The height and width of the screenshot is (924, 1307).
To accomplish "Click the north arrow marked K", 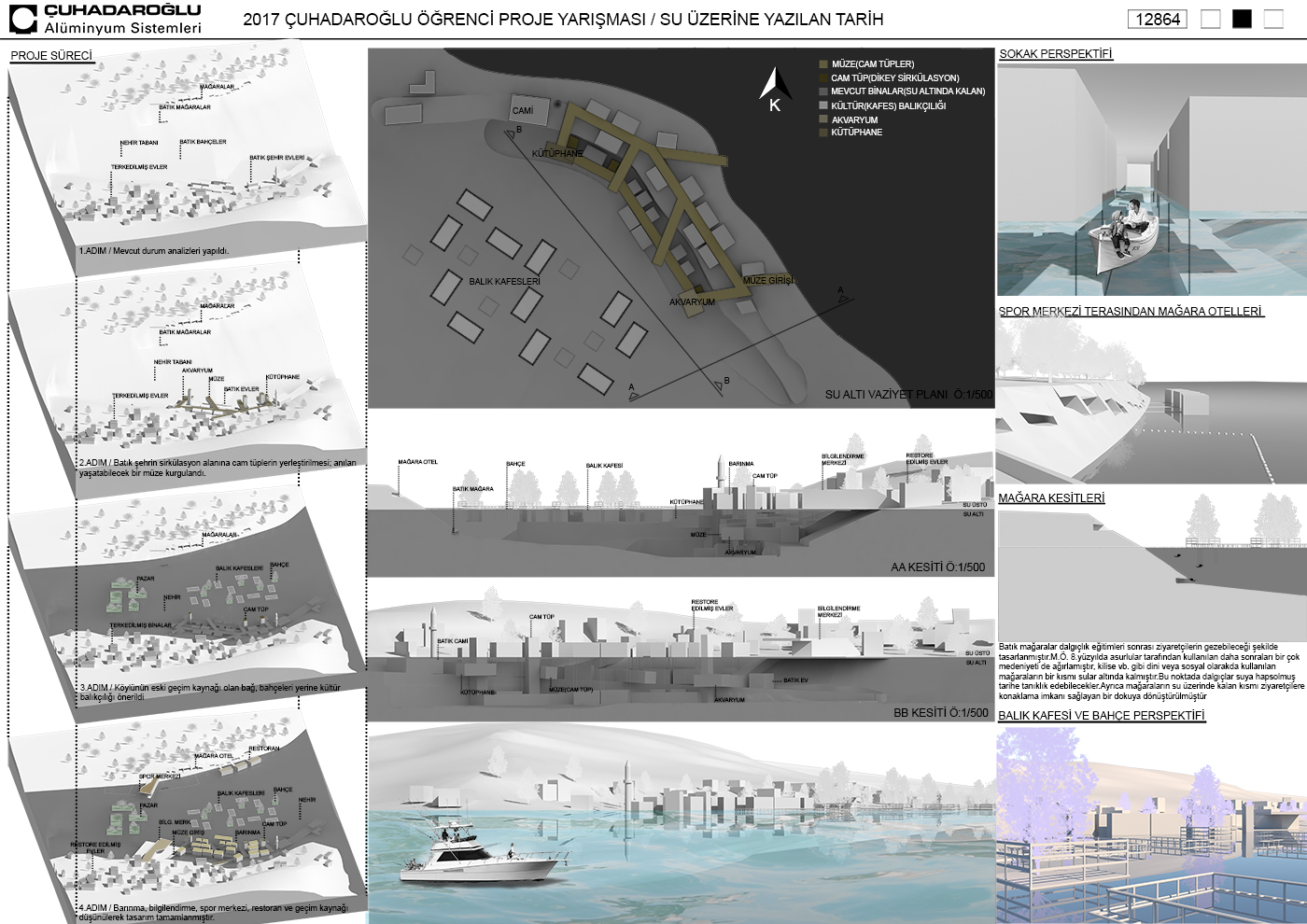I will click(775, 91).
